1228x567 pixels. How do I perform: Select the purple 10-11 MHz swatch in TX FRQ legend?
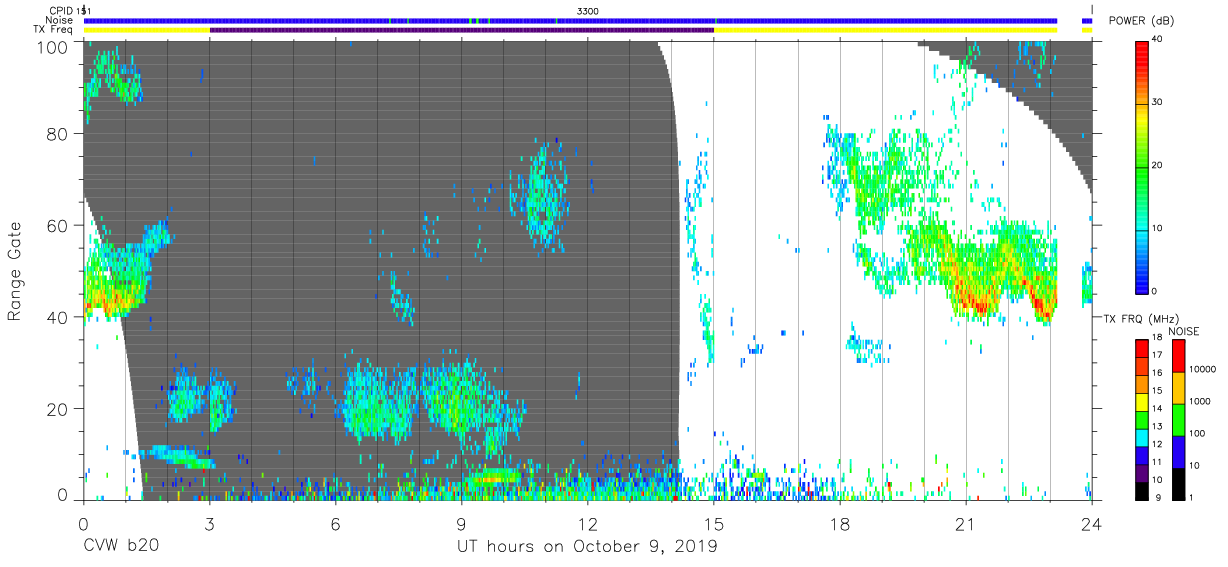[1142, 472]
